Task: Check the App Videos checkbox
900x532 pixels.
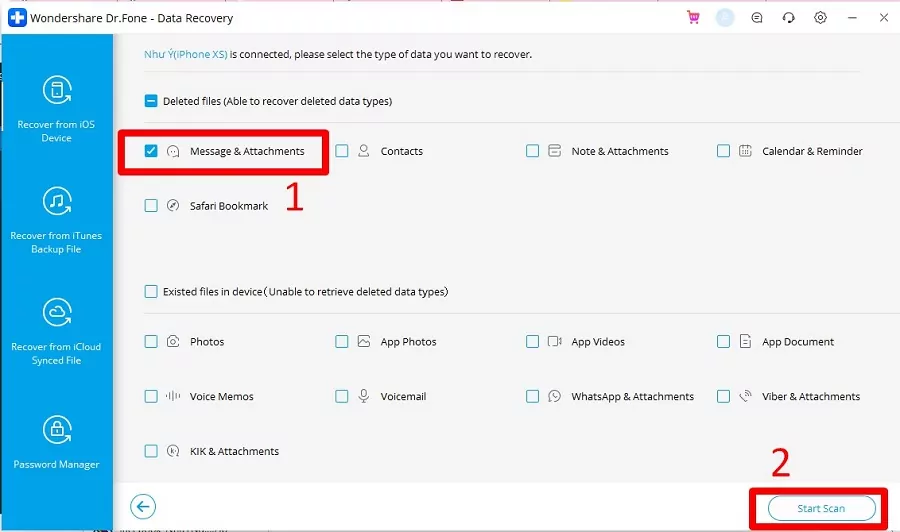Action: [x=533, y=341]
